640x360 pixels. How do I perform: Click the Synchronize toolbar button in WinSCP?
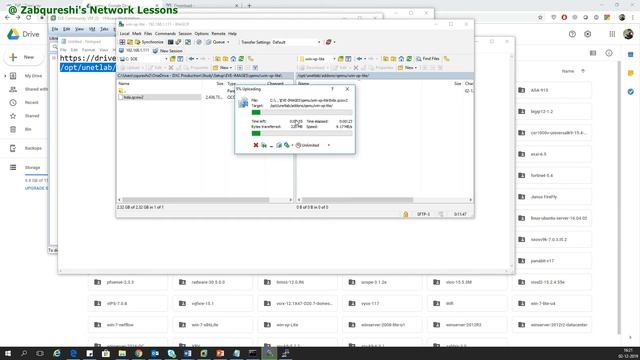(x=149, y=42)
